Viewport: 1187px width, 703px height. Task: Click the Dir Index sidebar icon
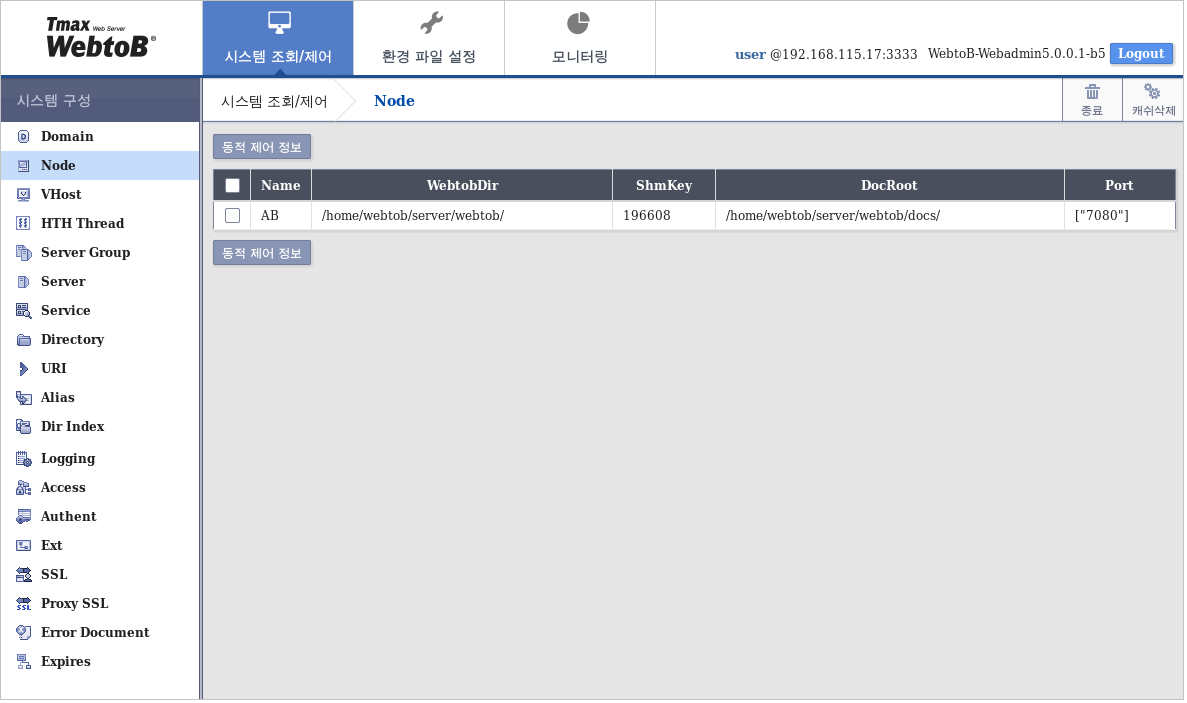coord(23,427)
